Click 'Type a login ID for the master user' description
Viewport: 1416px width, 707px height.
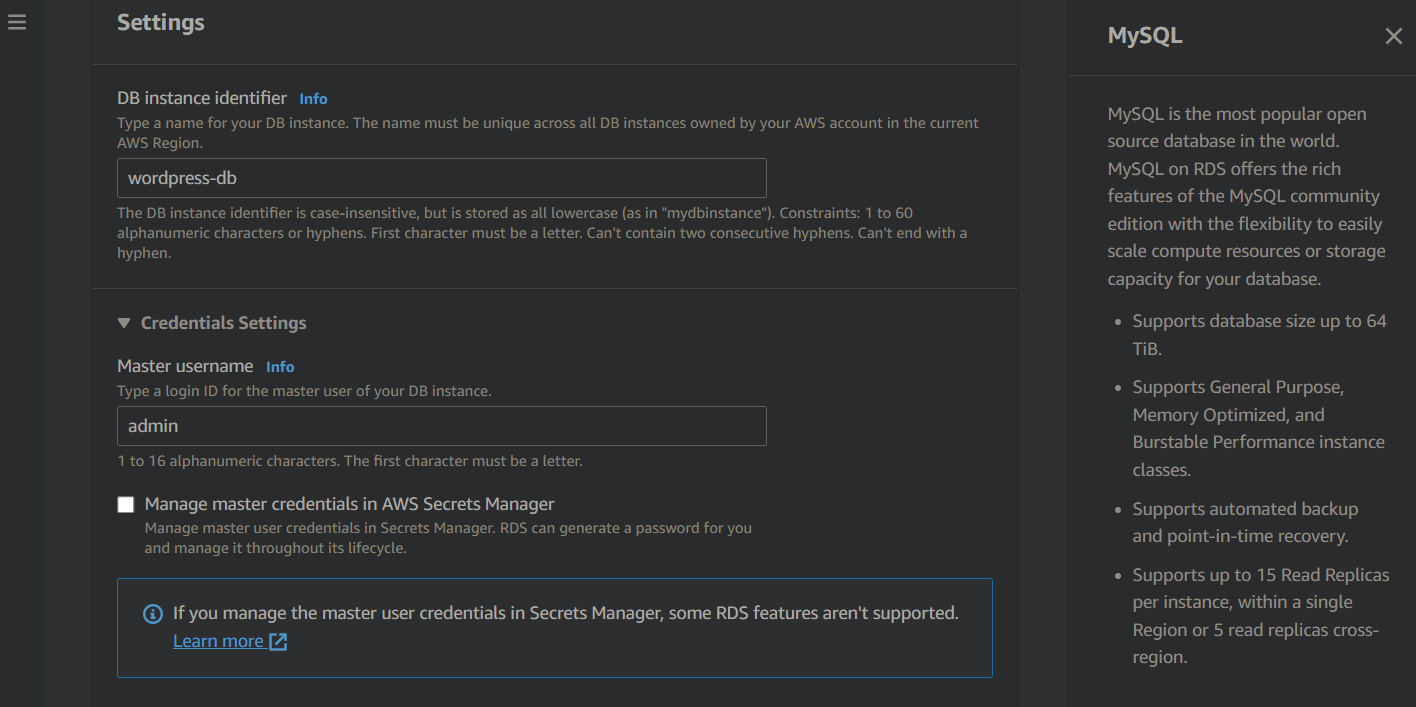click(304, 391)
